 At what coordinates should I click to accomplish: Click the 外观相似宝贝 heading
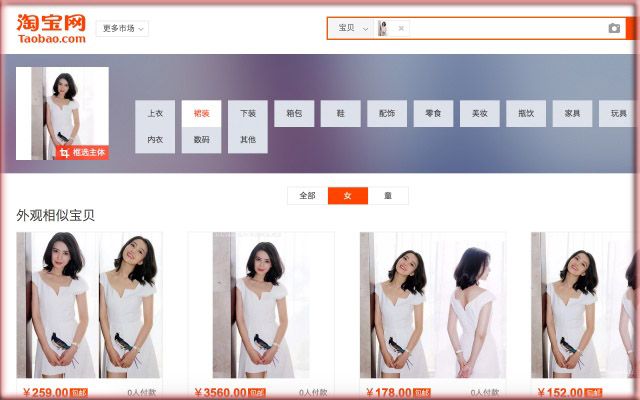(x=56, y=215)
